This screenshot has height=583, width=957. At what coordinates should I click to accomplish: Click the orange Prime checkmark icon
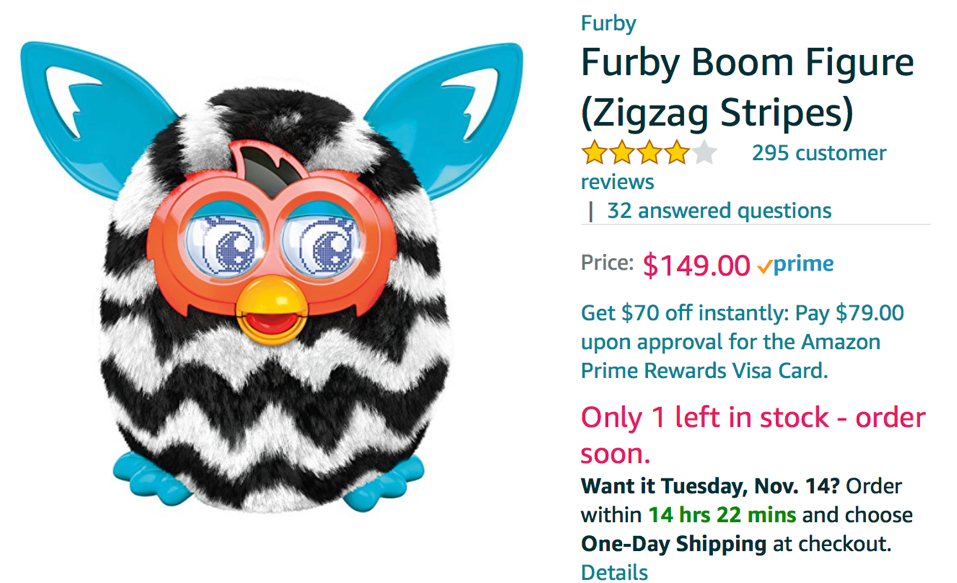764,266
